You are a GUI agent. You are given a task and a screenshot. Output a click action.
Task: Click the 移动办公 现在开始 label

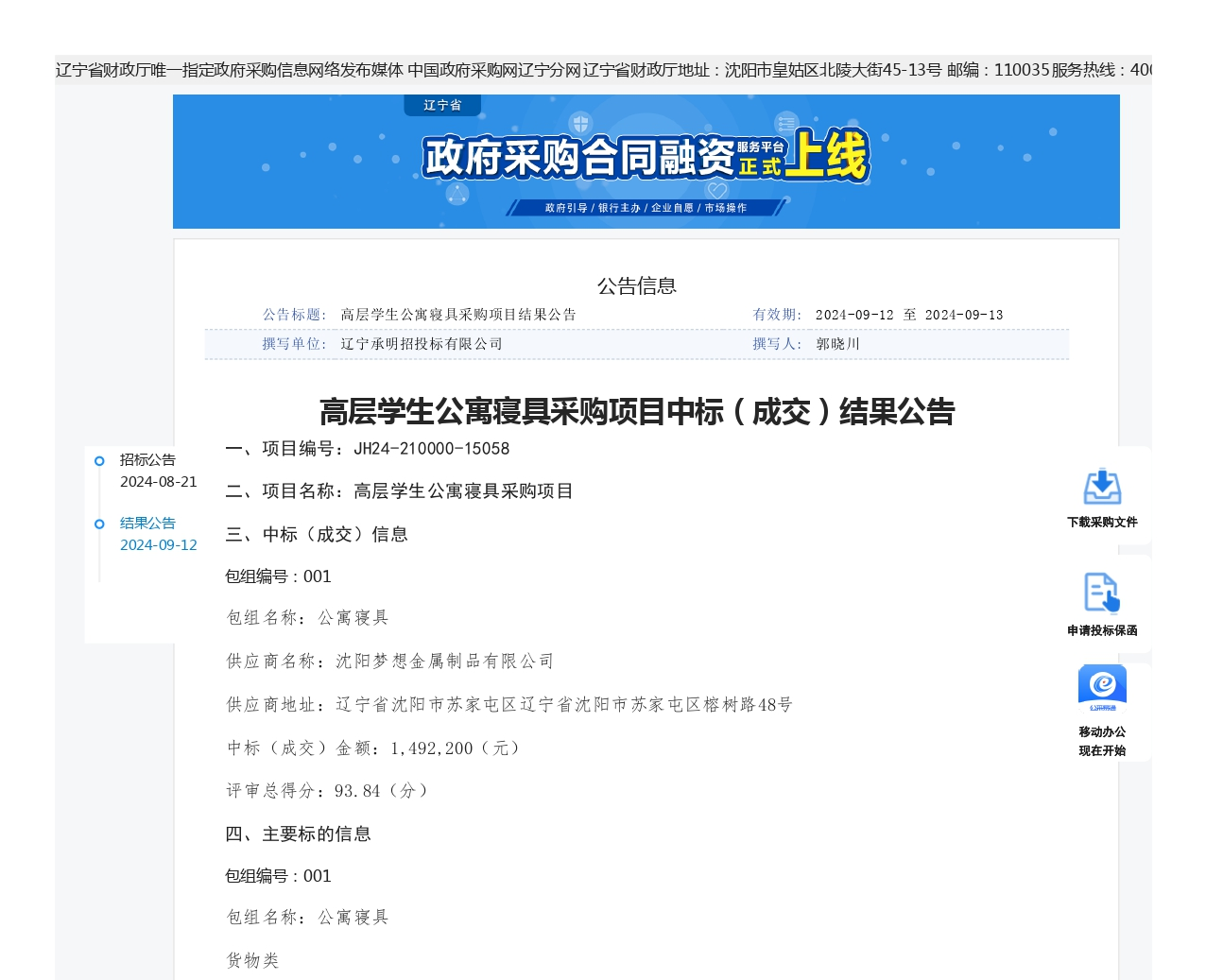tap(1102, 741)
